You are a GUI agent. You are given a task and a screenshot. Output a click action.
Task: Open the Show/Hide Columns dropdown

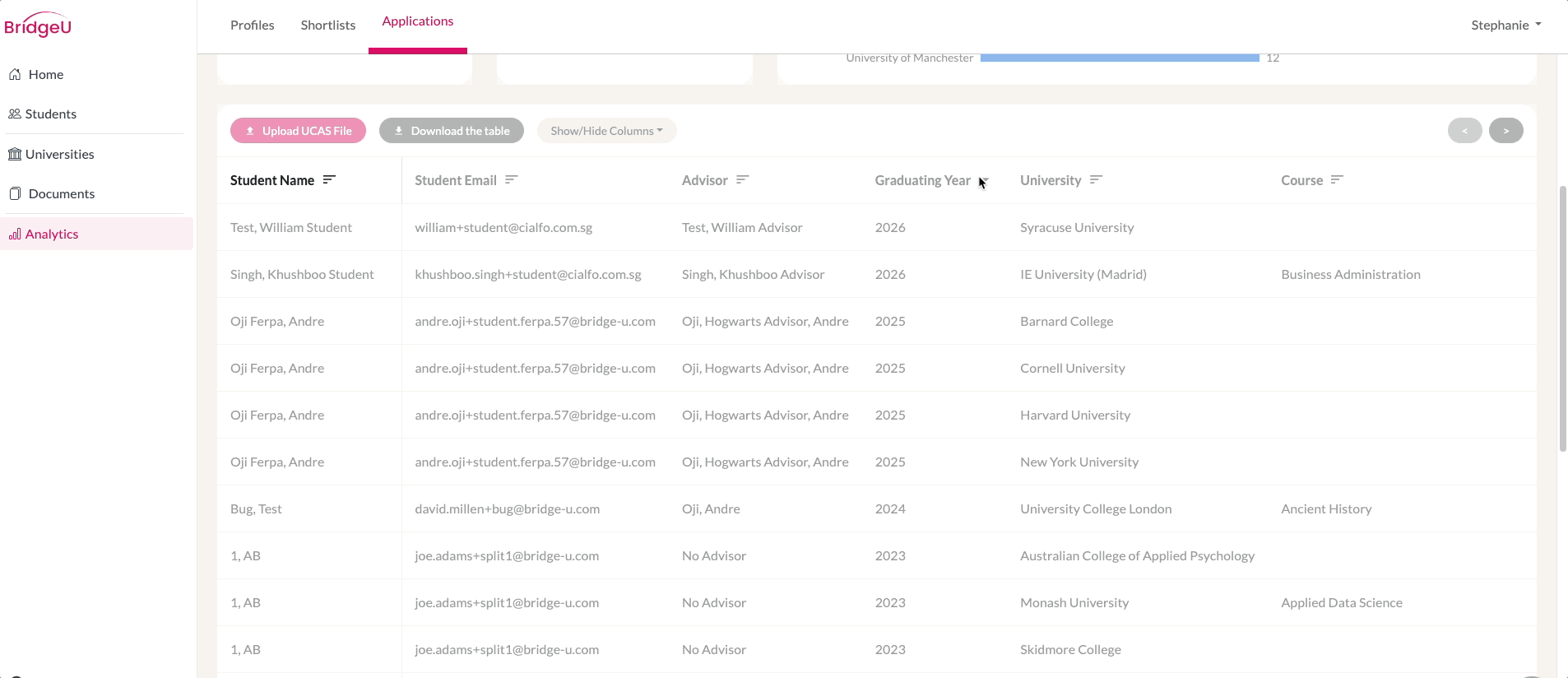[x=607, y=131]
